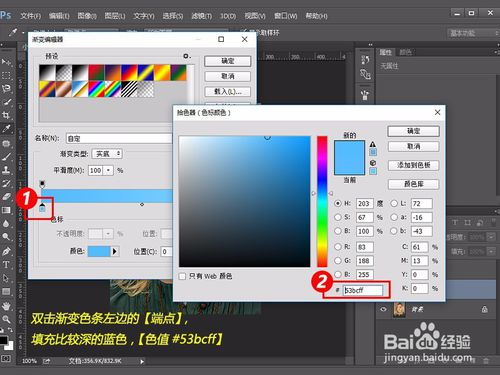Open gradient presets gear menu
The width and height of the screenshot is (500, 375).
click(187, 56)
